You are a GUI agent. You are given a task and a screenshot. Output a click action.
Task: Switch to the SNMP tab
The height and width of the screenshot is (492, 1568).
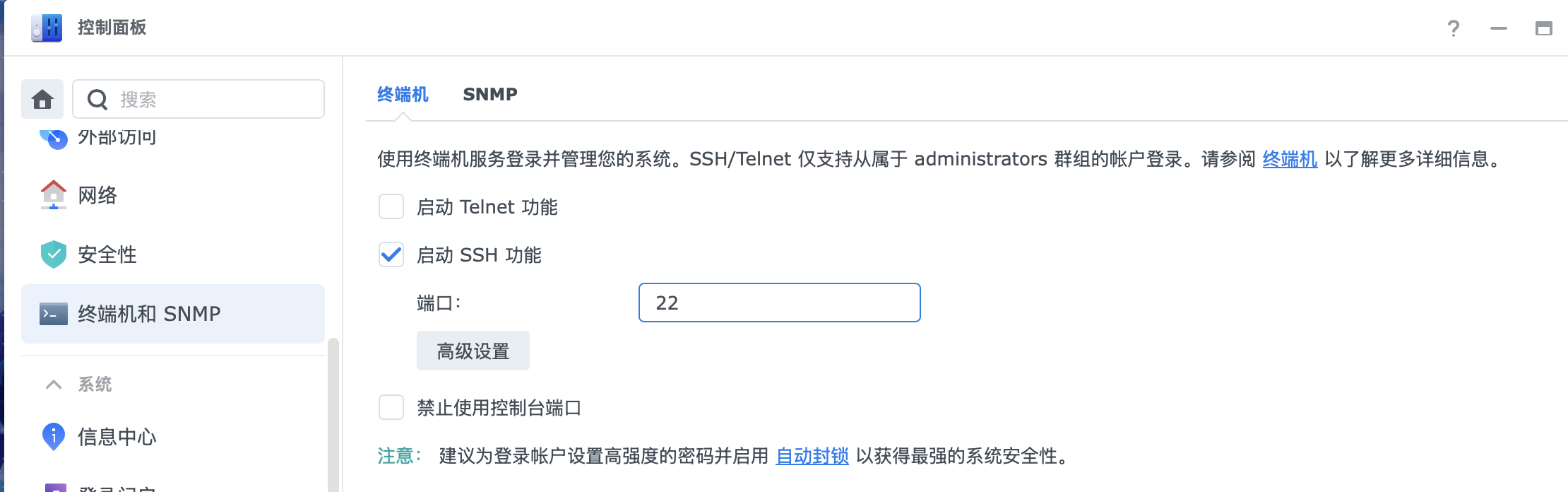[490, 94]
